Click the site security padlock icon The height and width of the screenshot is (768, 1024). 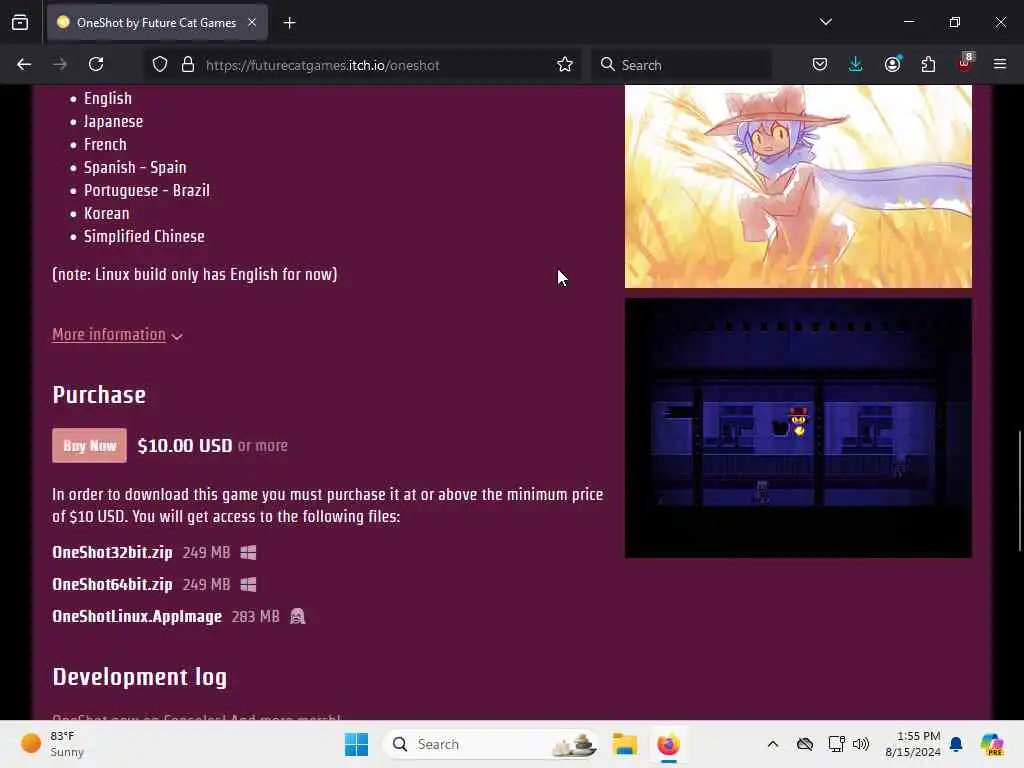pyautogui.click(x=188, y=65)
